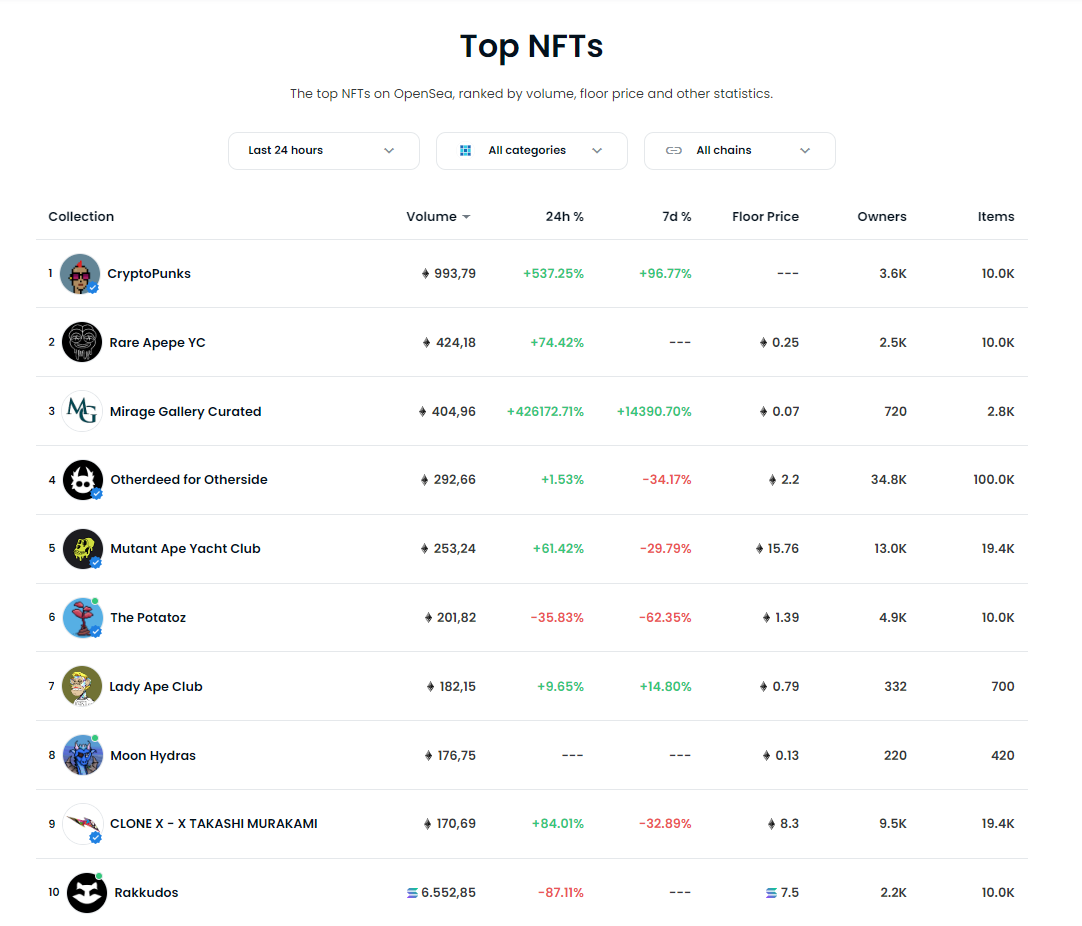Open the Rakkudos collection
This screenshot has width=1082, height=926.
[146, 893]
